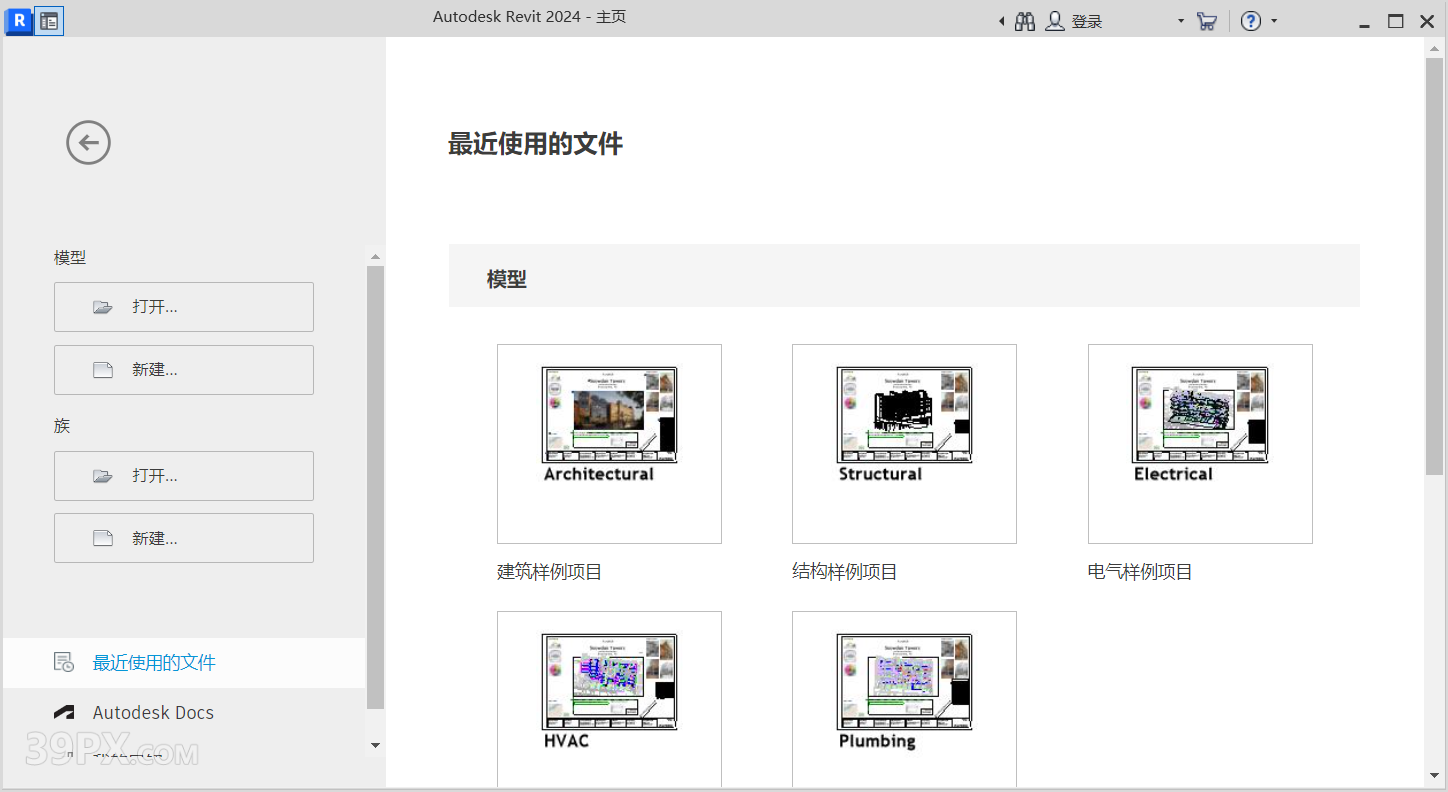Viewport: 1448px width, 792px height.
Task: Click the 最近使用的文件 page heading
Action: (535, 144)
